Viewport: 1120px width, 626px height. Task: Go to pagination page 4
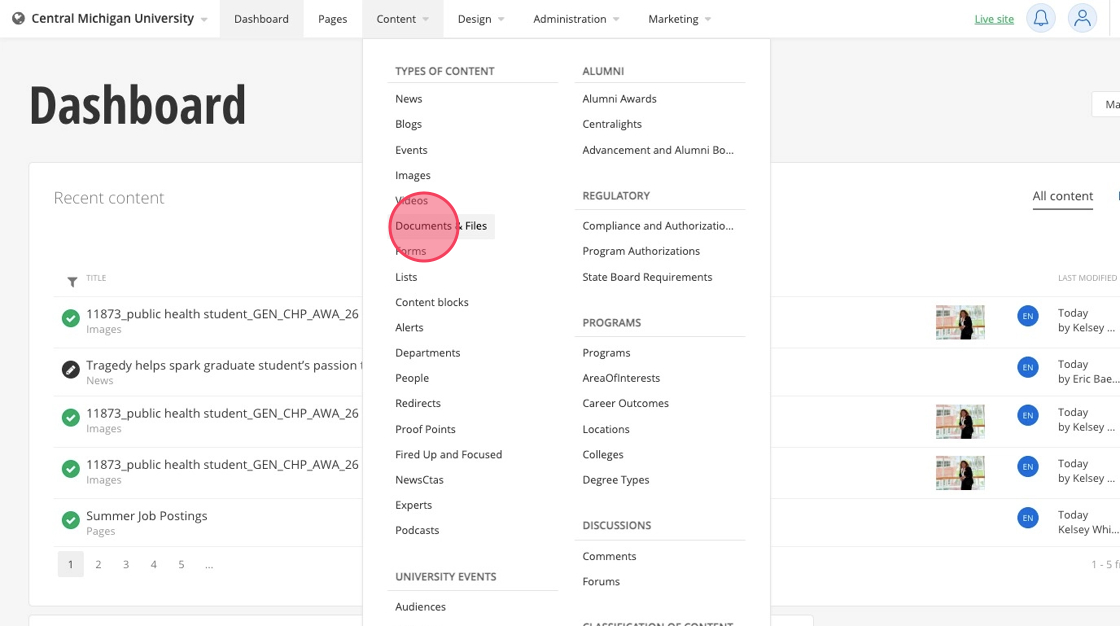click(x=153, y=565)
